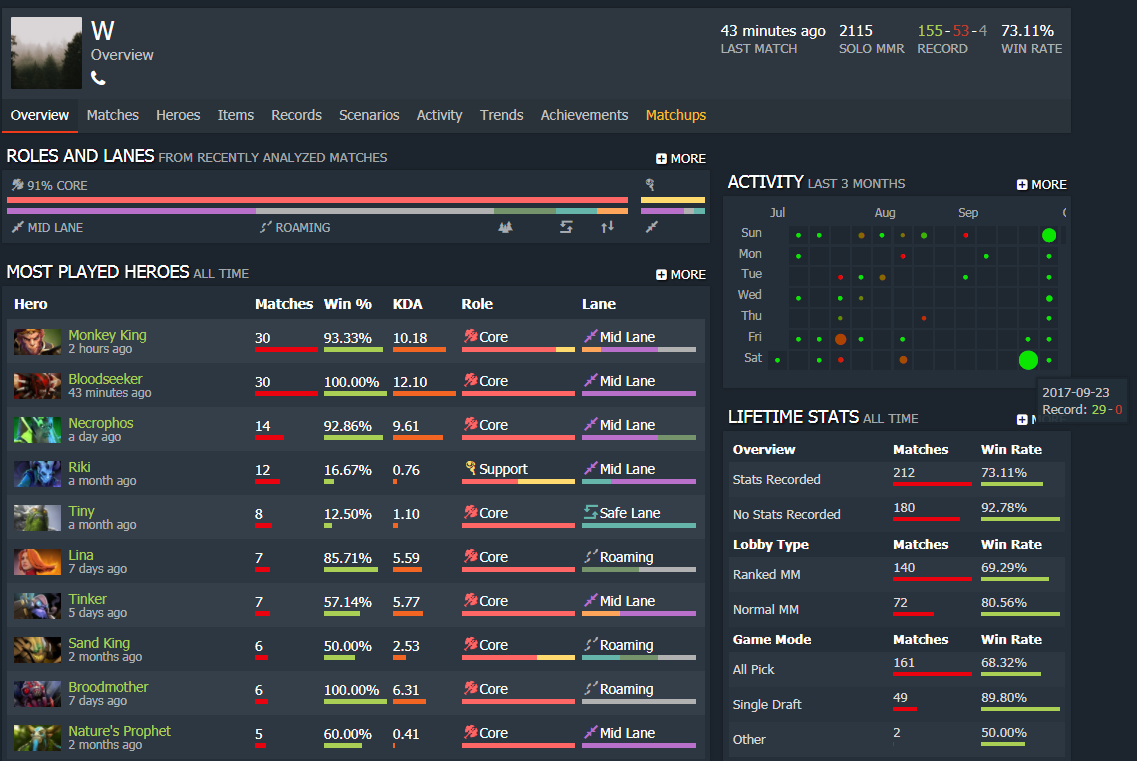Click the Ranked MM 69.29% win rate
This screenshot has height=761, width=1137.
[x=1004, y=567]
